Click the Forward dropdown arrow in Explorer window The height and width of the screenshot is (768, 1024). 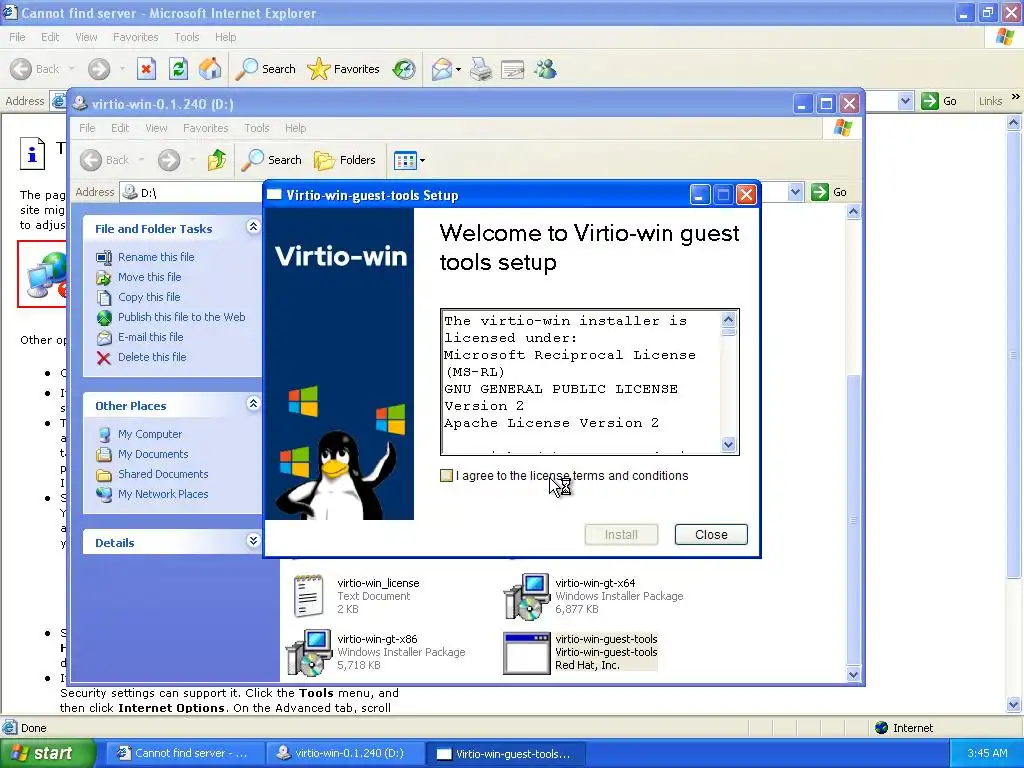[x=193, y=160]
